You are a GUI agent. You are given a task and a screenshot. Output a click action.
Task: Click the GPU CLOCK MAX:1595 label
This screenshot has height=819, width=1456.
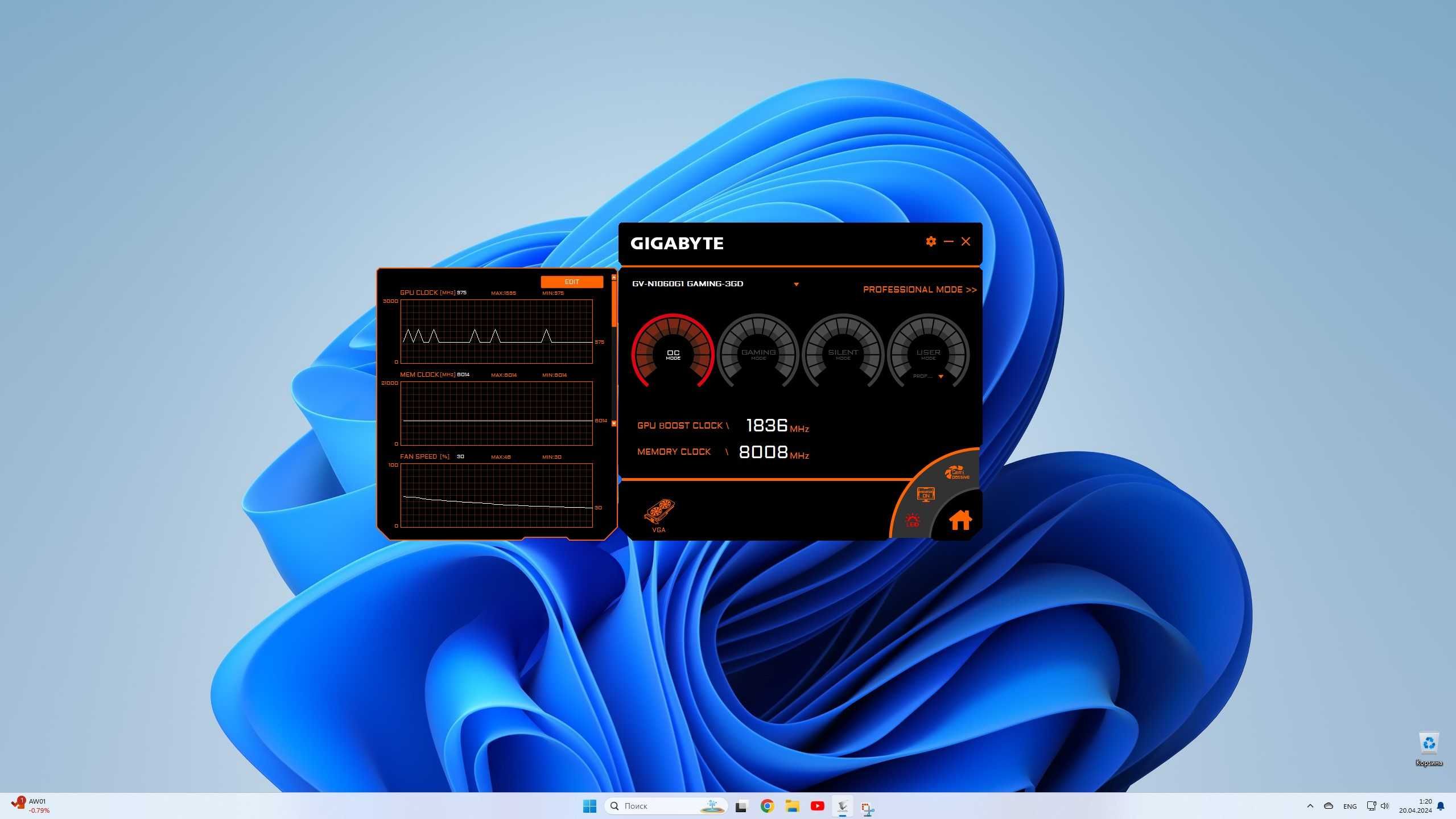(x=504, y=293)
